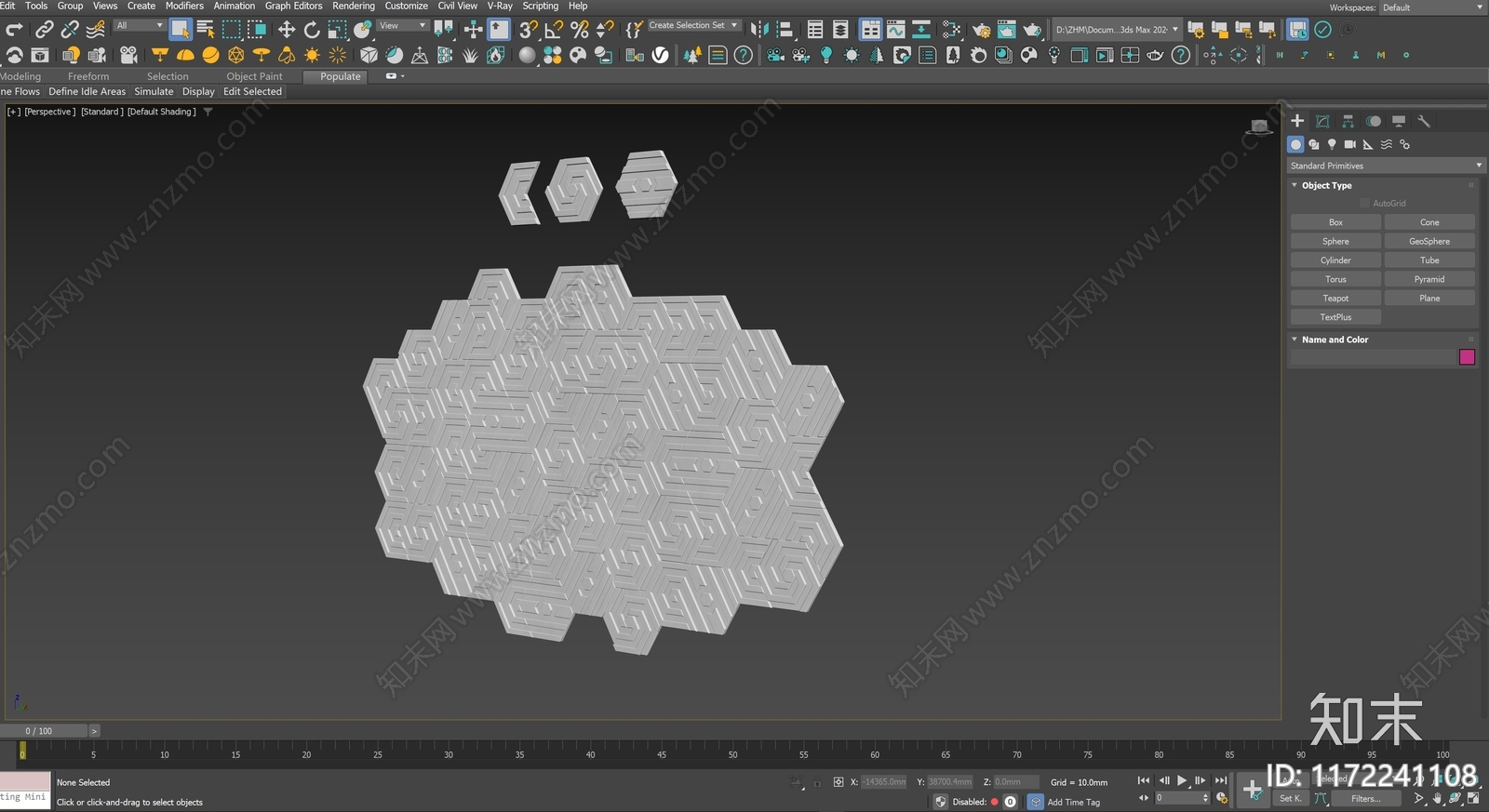Toggle the Scene Explorer button on
Viewport: 1489px width, 812px height.
[x=815, y=30]
